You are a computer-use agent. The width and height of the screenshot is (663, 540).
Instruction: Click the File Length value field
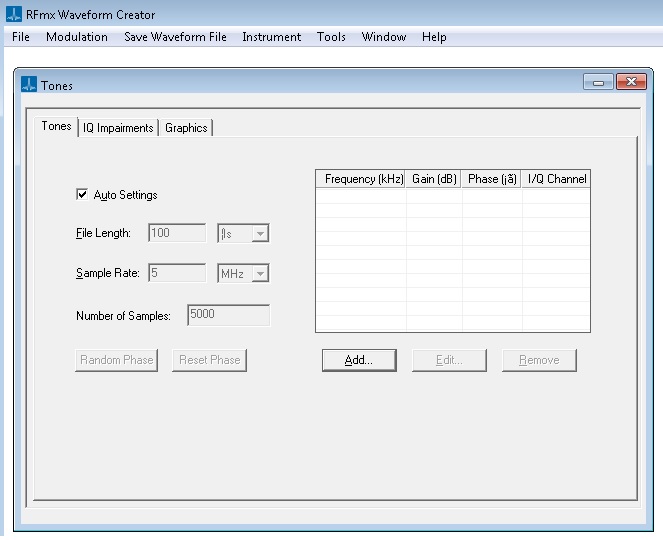tap(177, 233)
